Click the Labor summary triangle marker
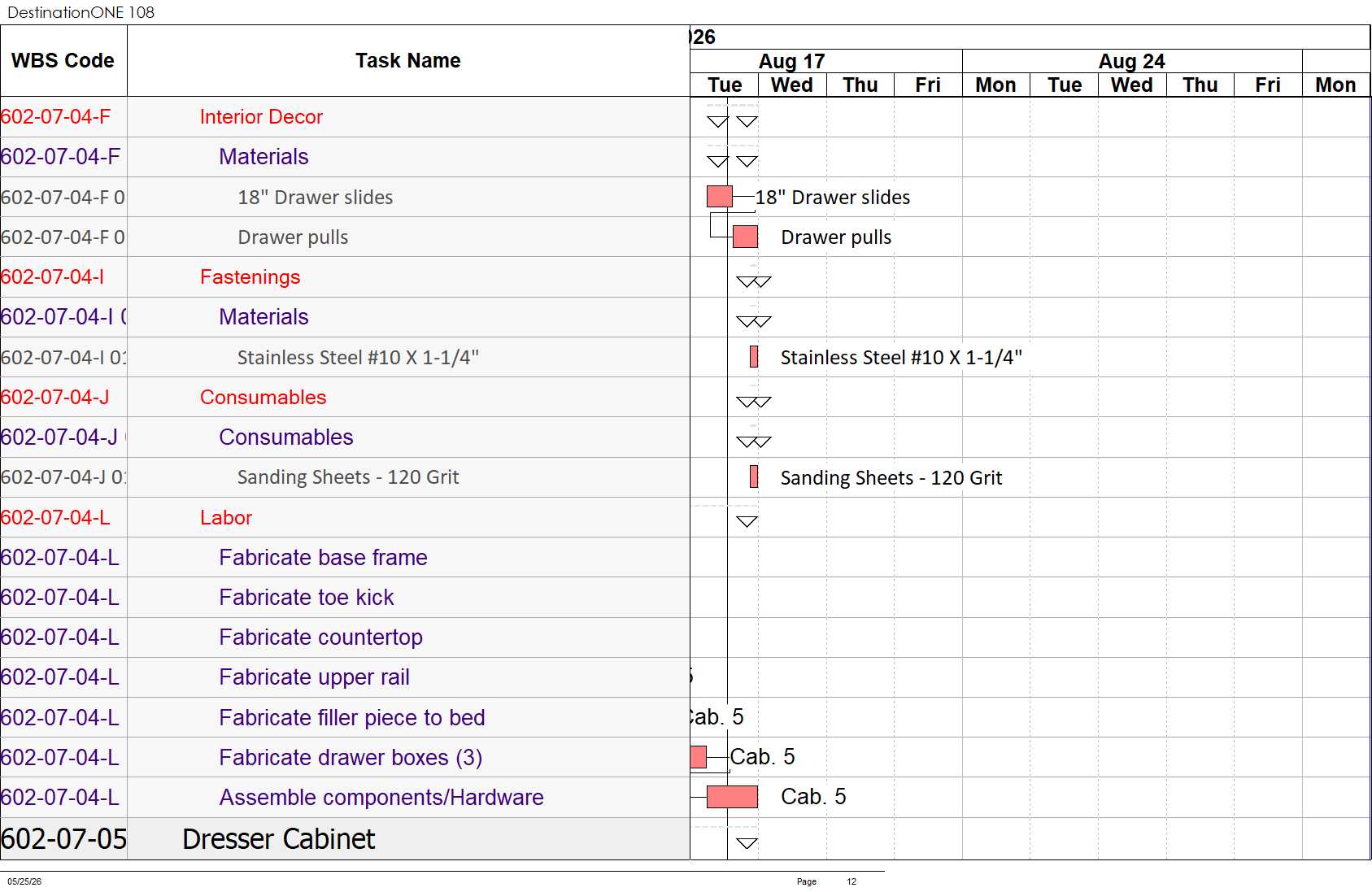Image resolution: width=1372 pixels, height=892 pixels. point(747,522)
